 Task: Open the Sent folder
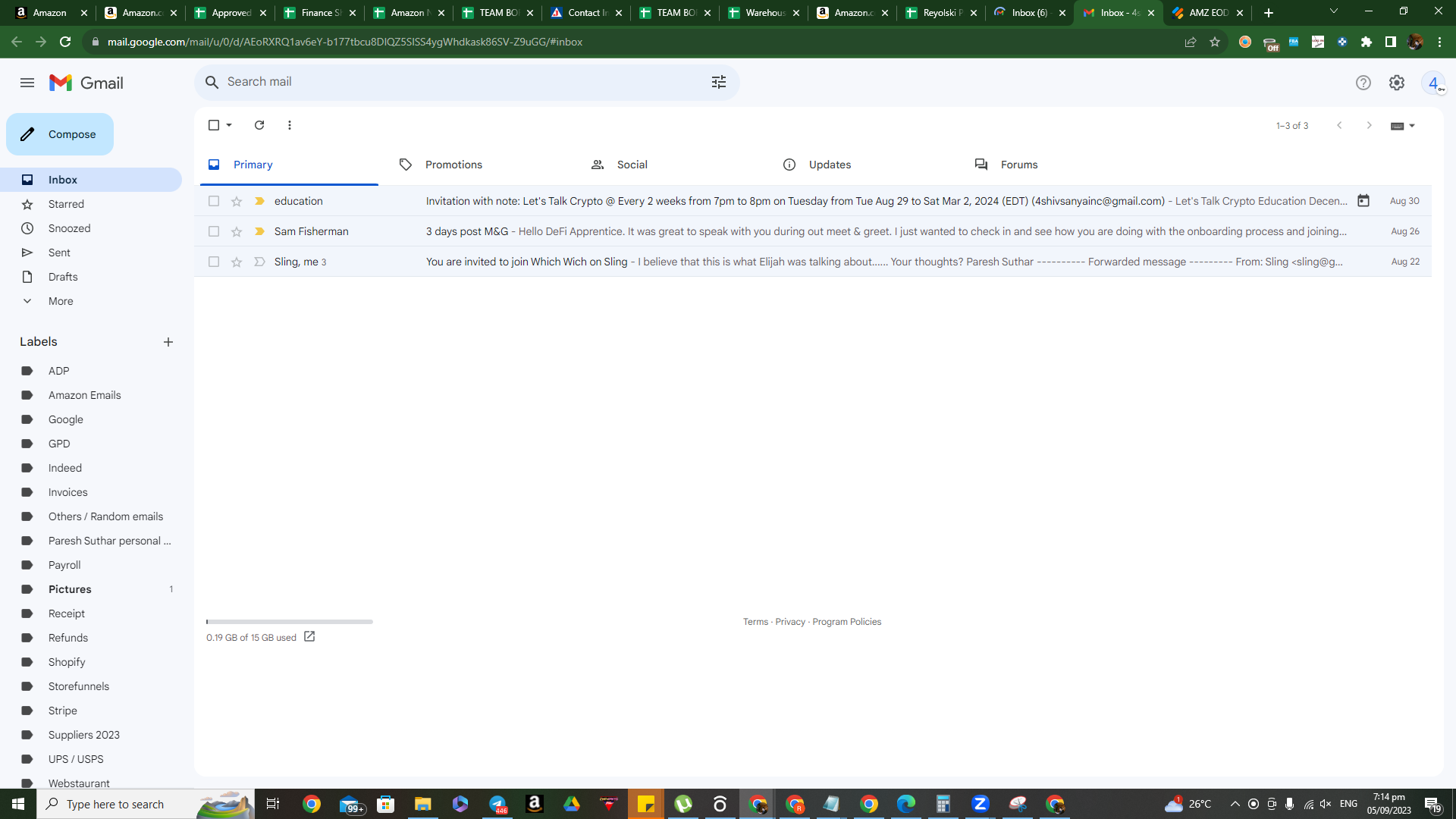(x=91, y=253)
